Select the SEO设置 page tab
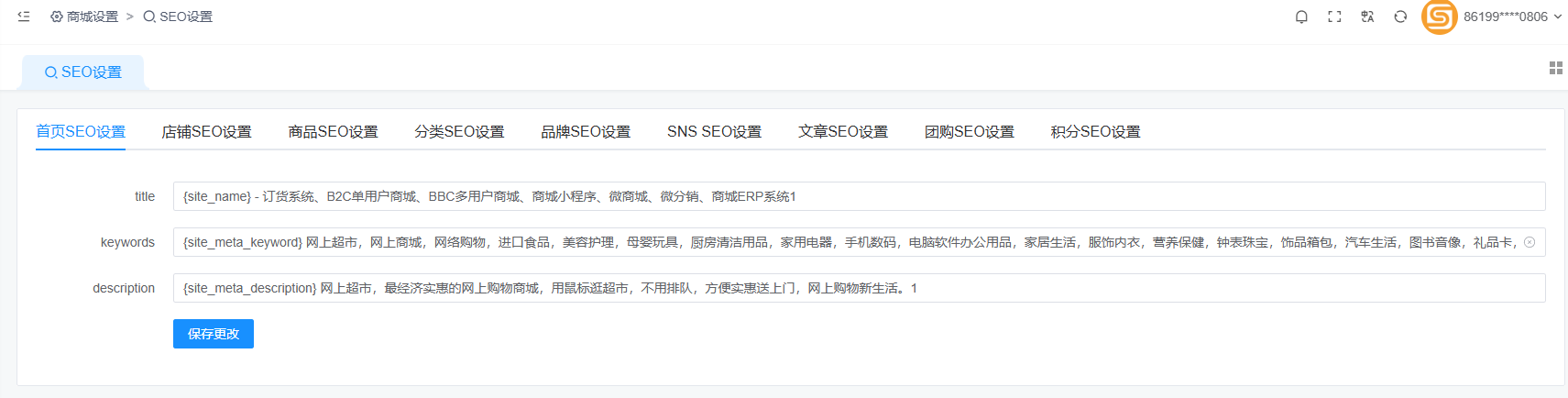The image size is (1568, 398). pyautogui.click(x=83, y=72)
